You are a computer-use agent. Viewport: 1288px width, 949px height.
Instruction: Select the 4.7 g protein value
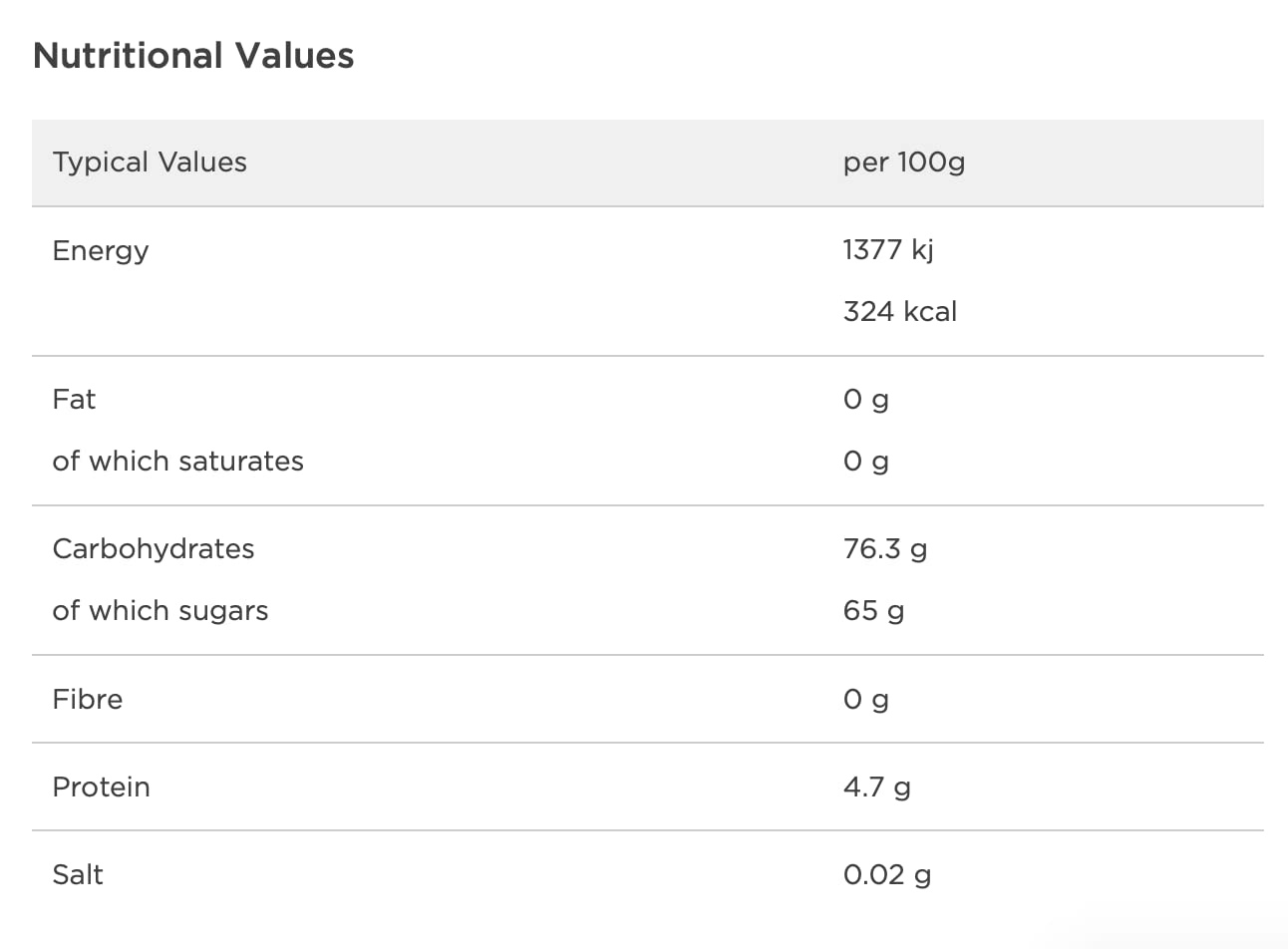pos(876,788)
